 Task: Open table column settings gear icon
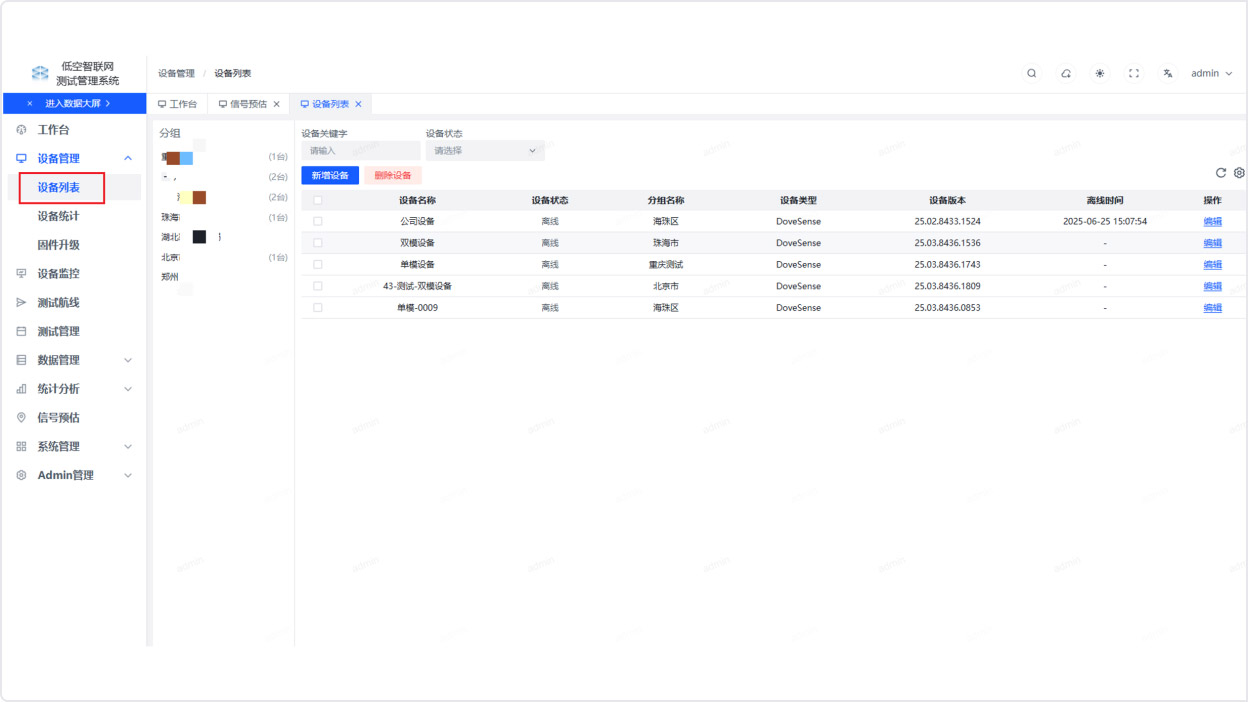click(x=1239, y=173)
